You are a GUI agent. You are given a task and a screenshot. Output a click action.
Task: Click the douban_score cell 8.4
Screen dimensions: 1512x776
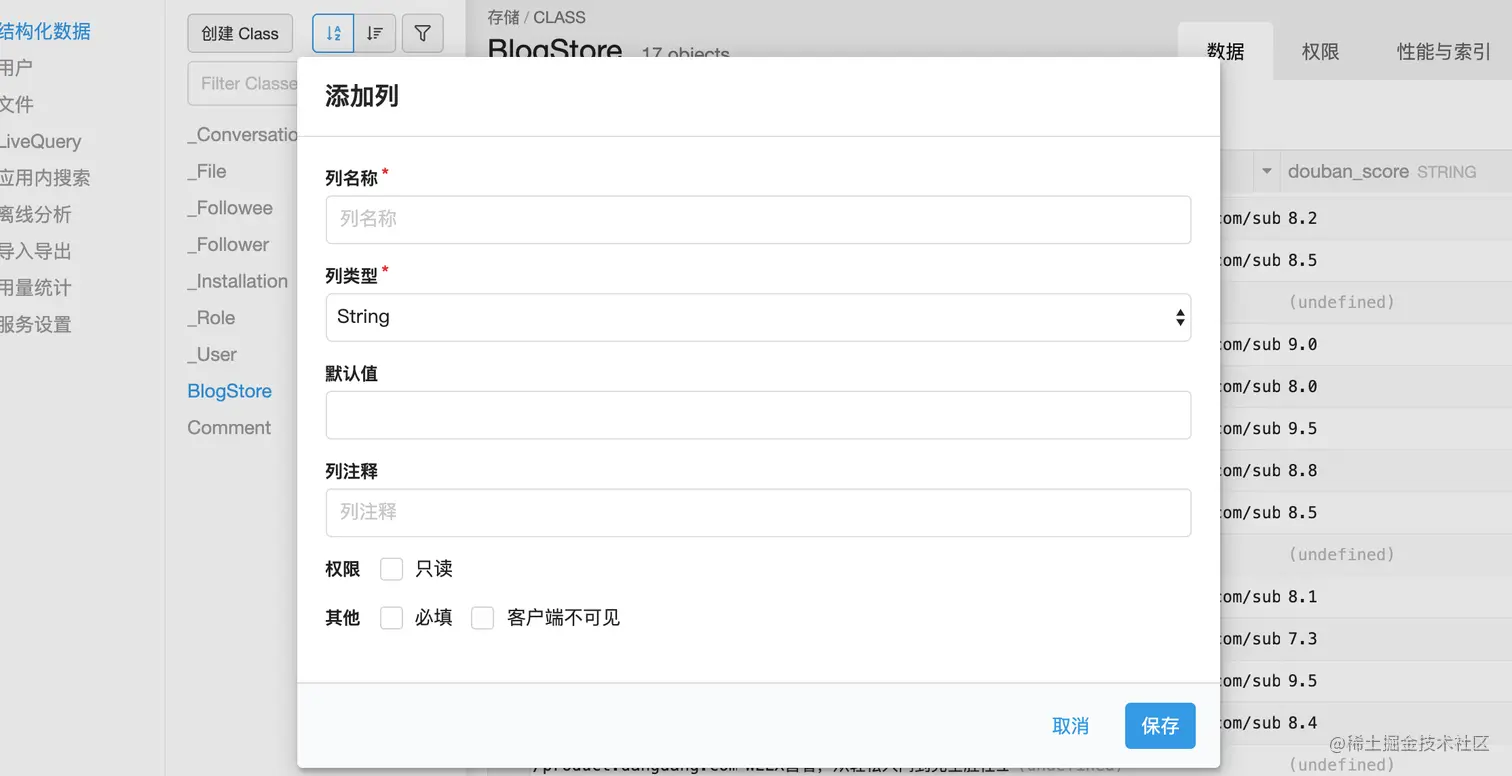[x=1302, y=723]
